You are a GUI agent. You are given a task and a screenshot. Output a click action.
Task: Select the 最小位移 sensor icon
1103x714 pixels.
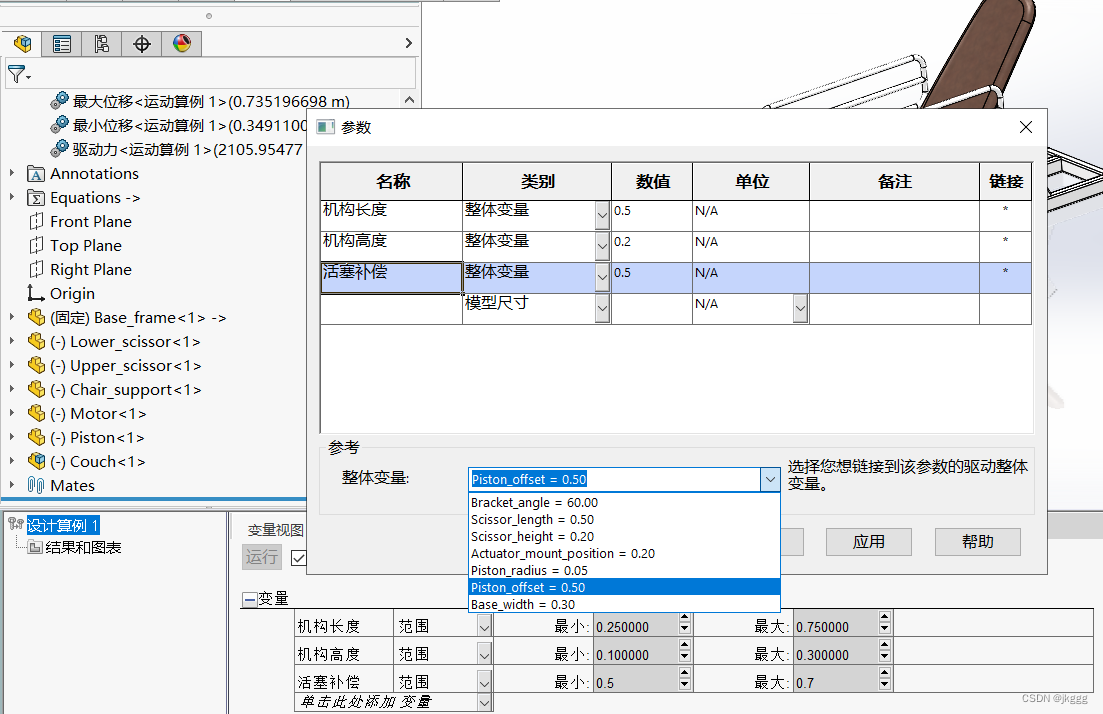click(x=60, y=125)
